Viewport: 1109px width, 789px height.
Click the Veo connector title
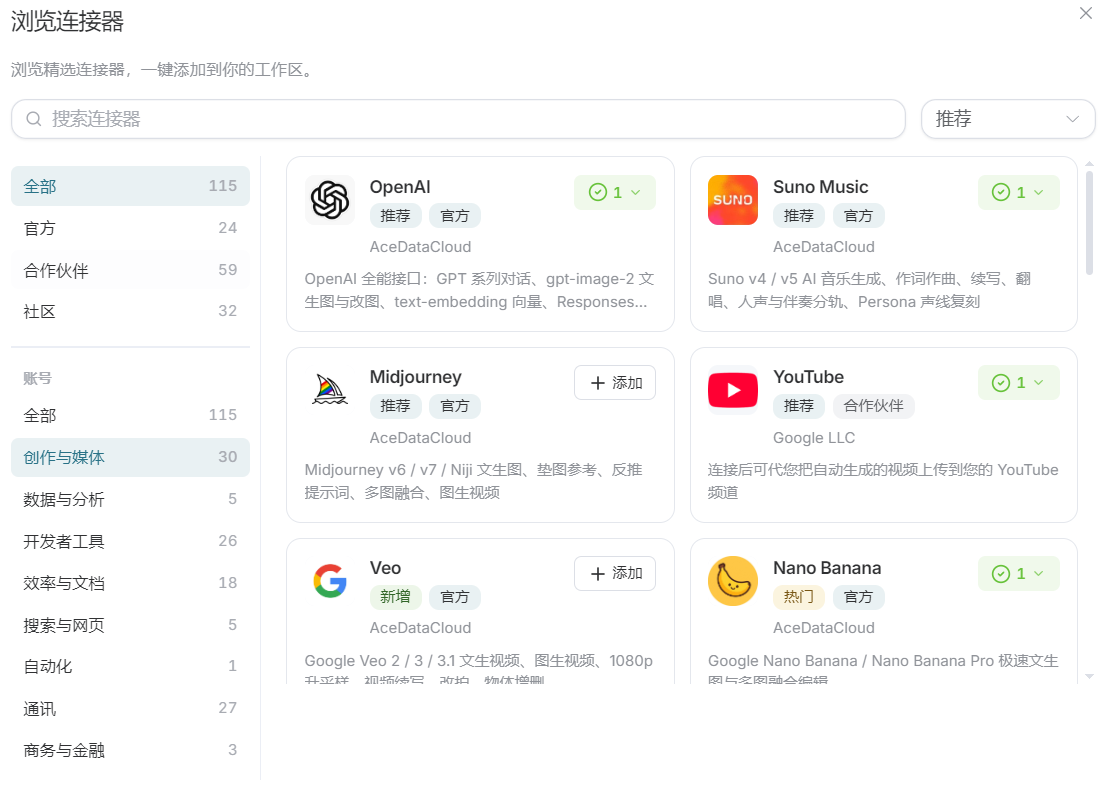tap(385, 568)
